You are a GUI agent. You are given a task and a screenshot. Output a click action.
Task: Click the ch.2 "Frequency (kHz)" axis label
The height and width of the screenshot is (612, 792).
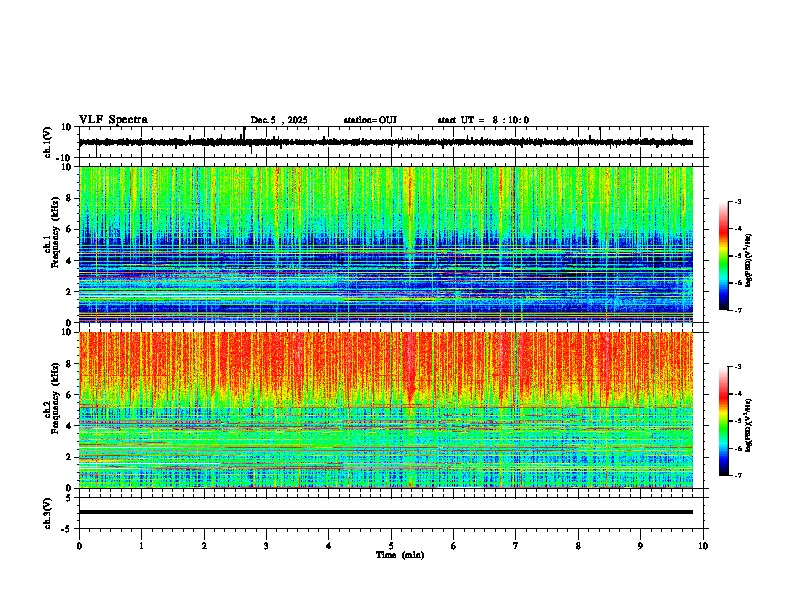pyautogui.click(x=55, y=398)
